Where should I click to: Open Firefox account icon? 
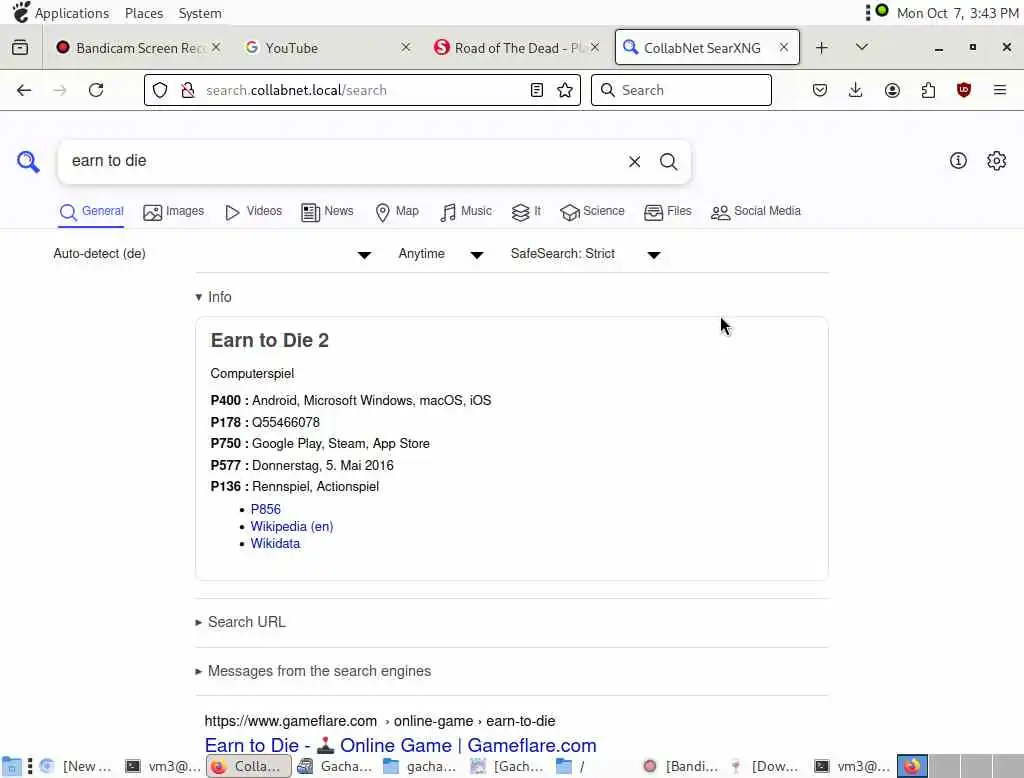coord(892,90)
